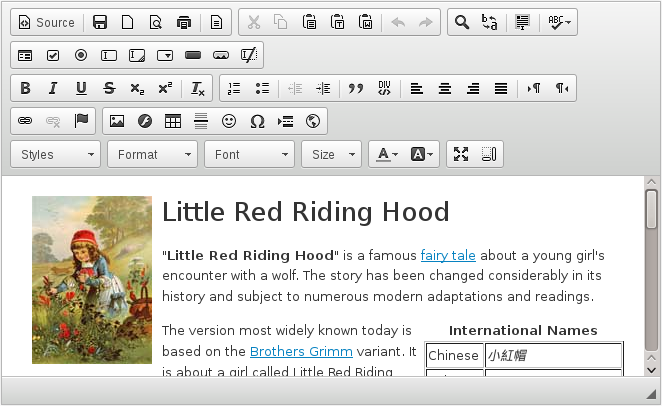Insert special character with Omega icon

tap(257, 121)
